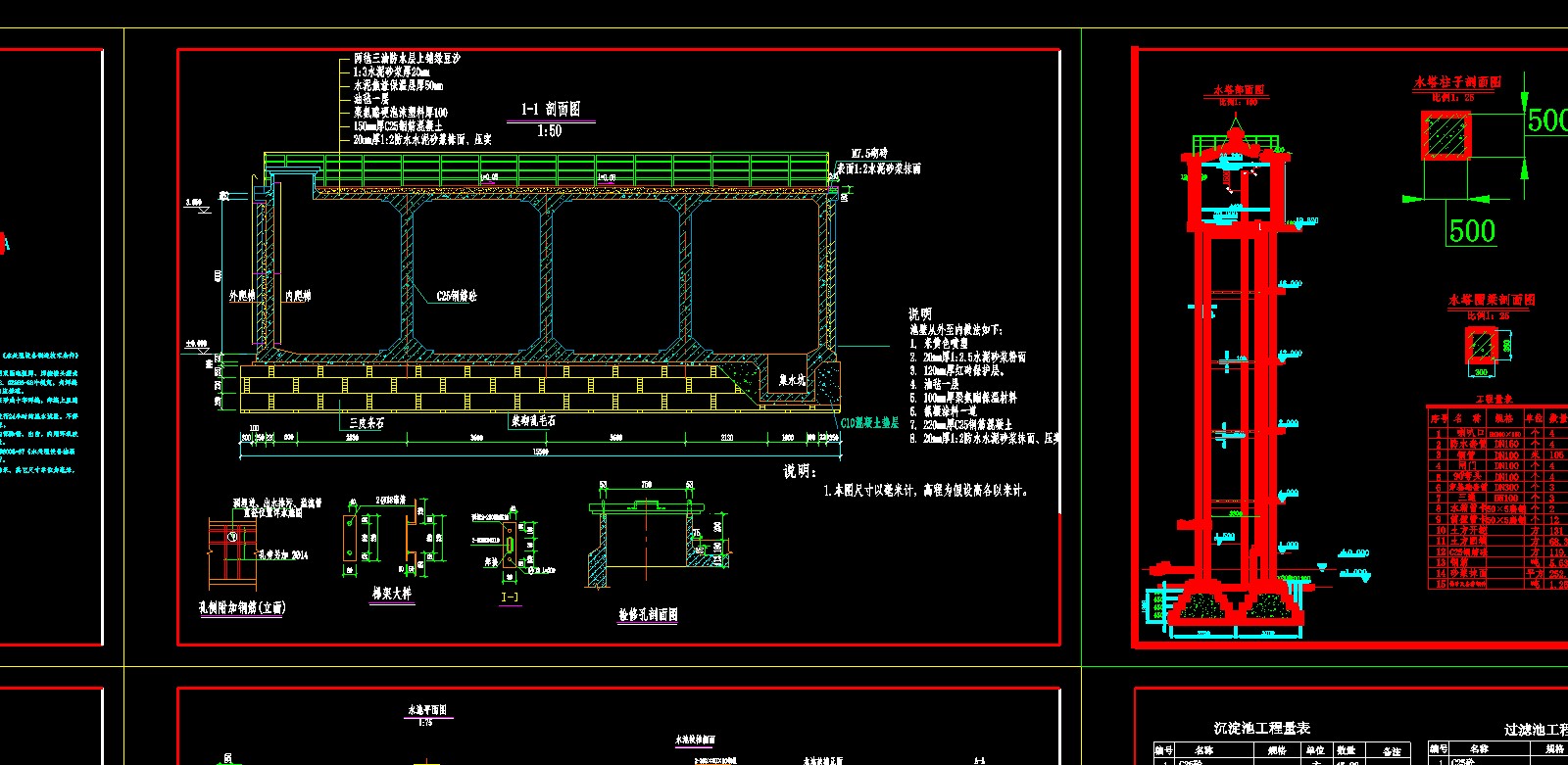Click the 15500 overall dimension text

540,452
